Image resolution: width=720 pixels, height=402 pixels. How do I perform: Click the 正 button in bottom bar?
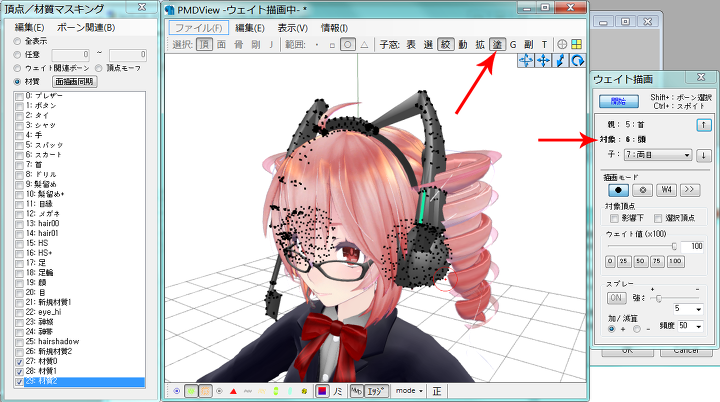click(437, 391)
